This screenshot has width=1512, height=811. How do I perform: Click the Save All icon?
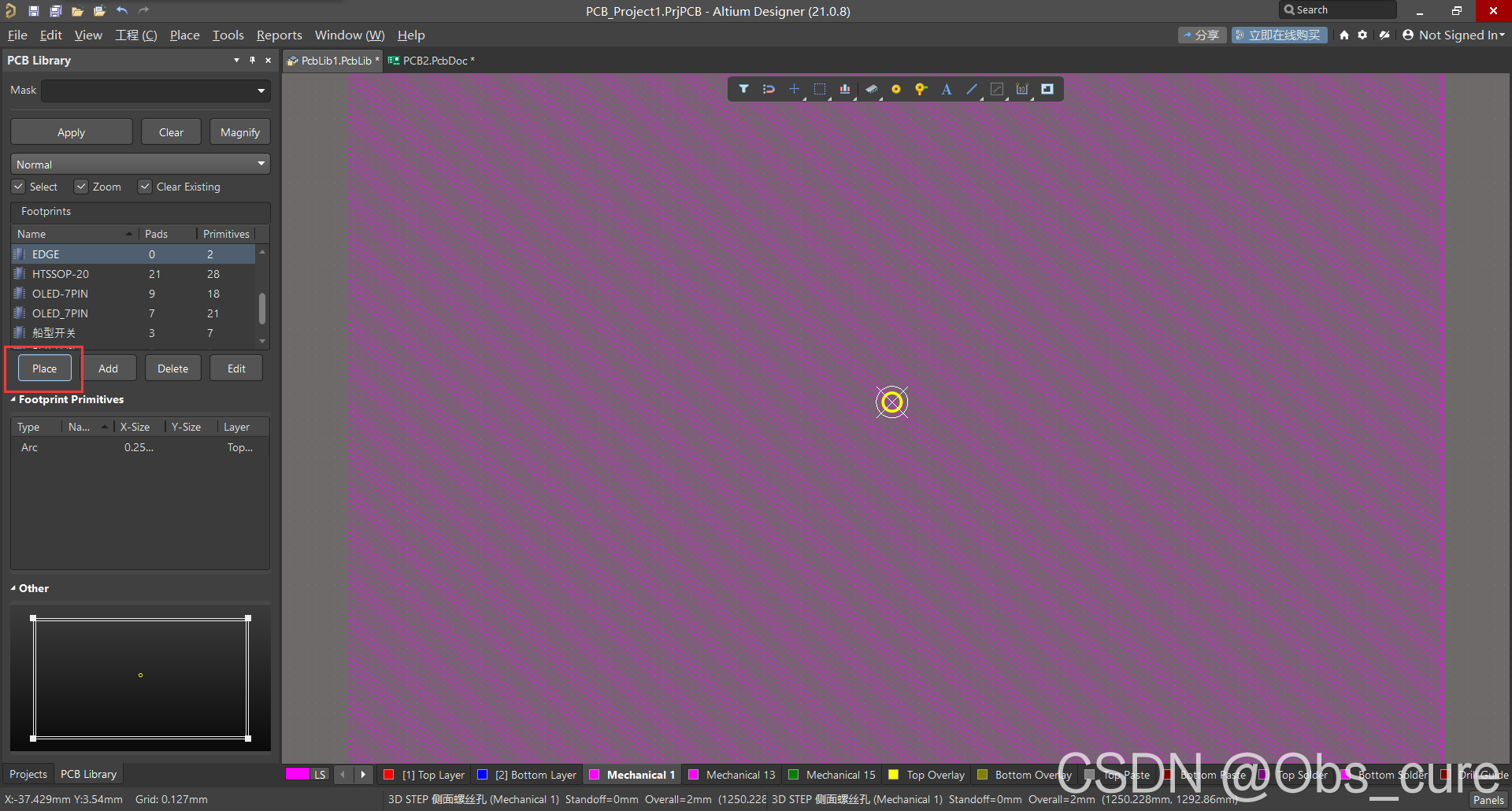point(55,10)
